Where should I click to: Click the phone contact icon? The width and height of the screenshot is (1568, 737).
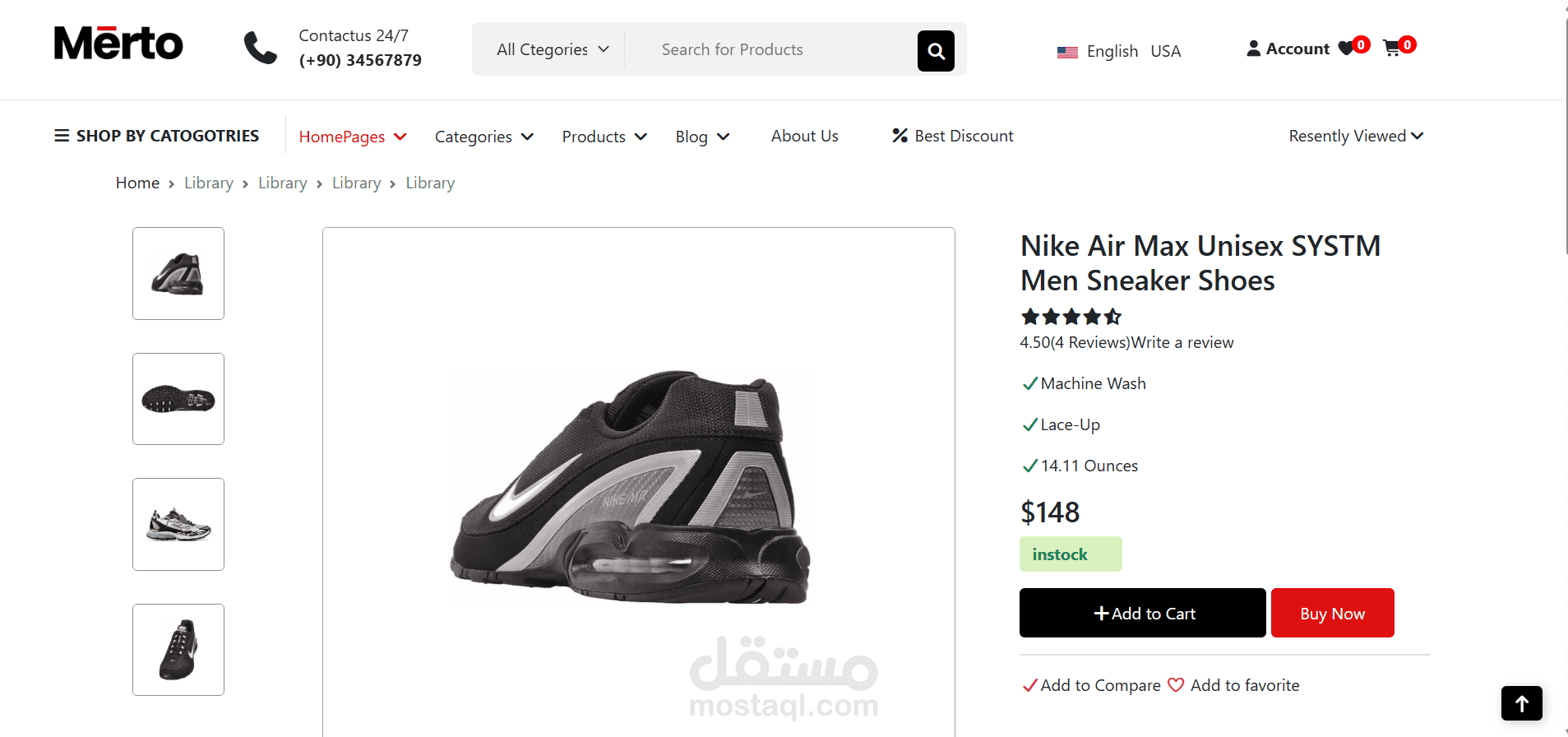point(261,48)
